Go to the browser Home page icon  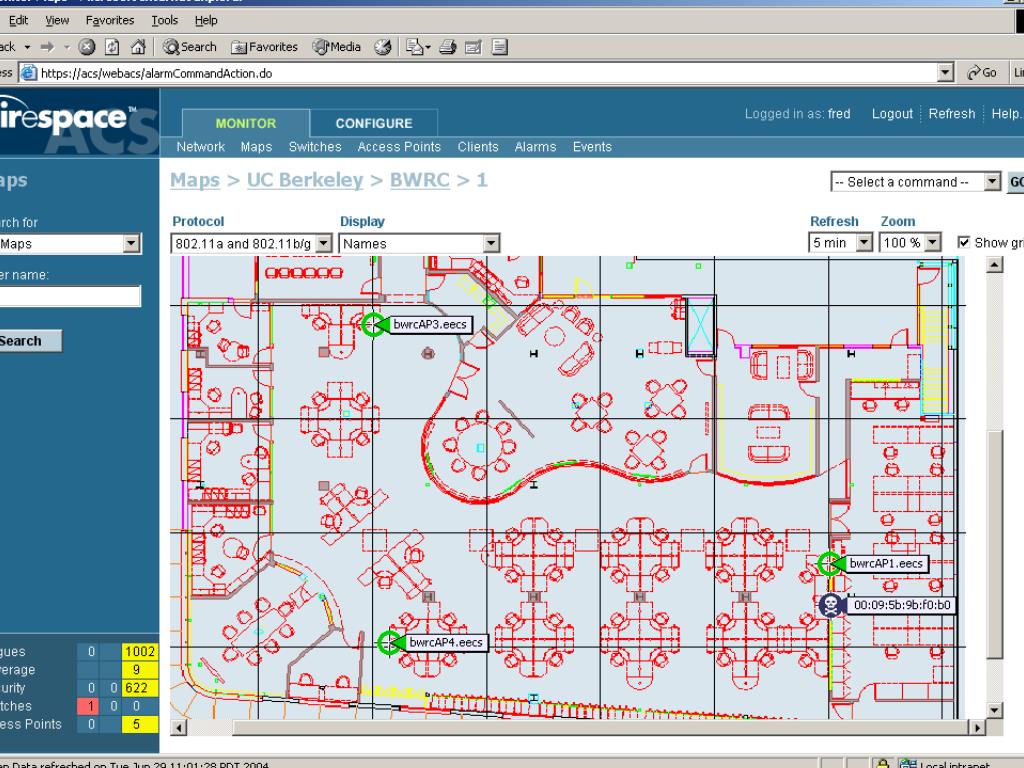(138, 47)
